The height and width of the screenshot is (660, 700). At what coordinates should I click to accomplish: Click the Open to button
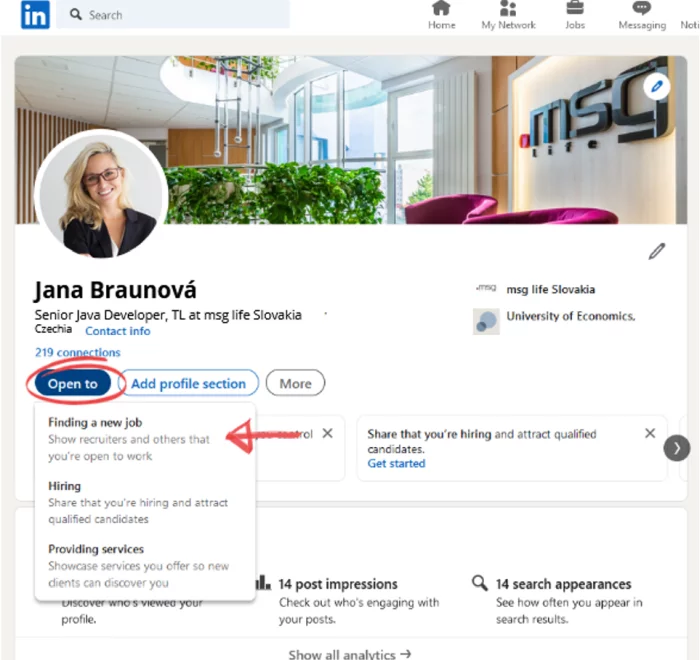[x=73, y=383]
